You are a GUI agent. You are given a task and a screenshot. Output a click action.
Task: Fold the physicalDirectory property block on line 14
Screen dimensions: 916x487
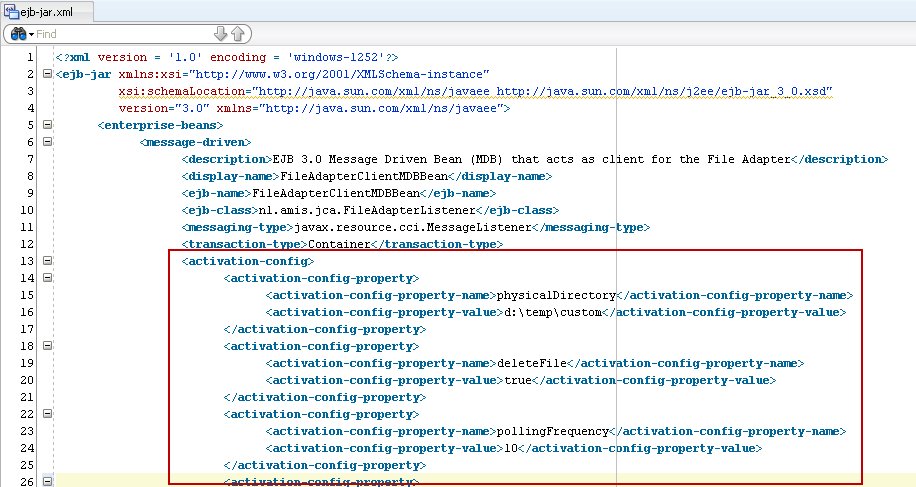[x=46, y=278]
